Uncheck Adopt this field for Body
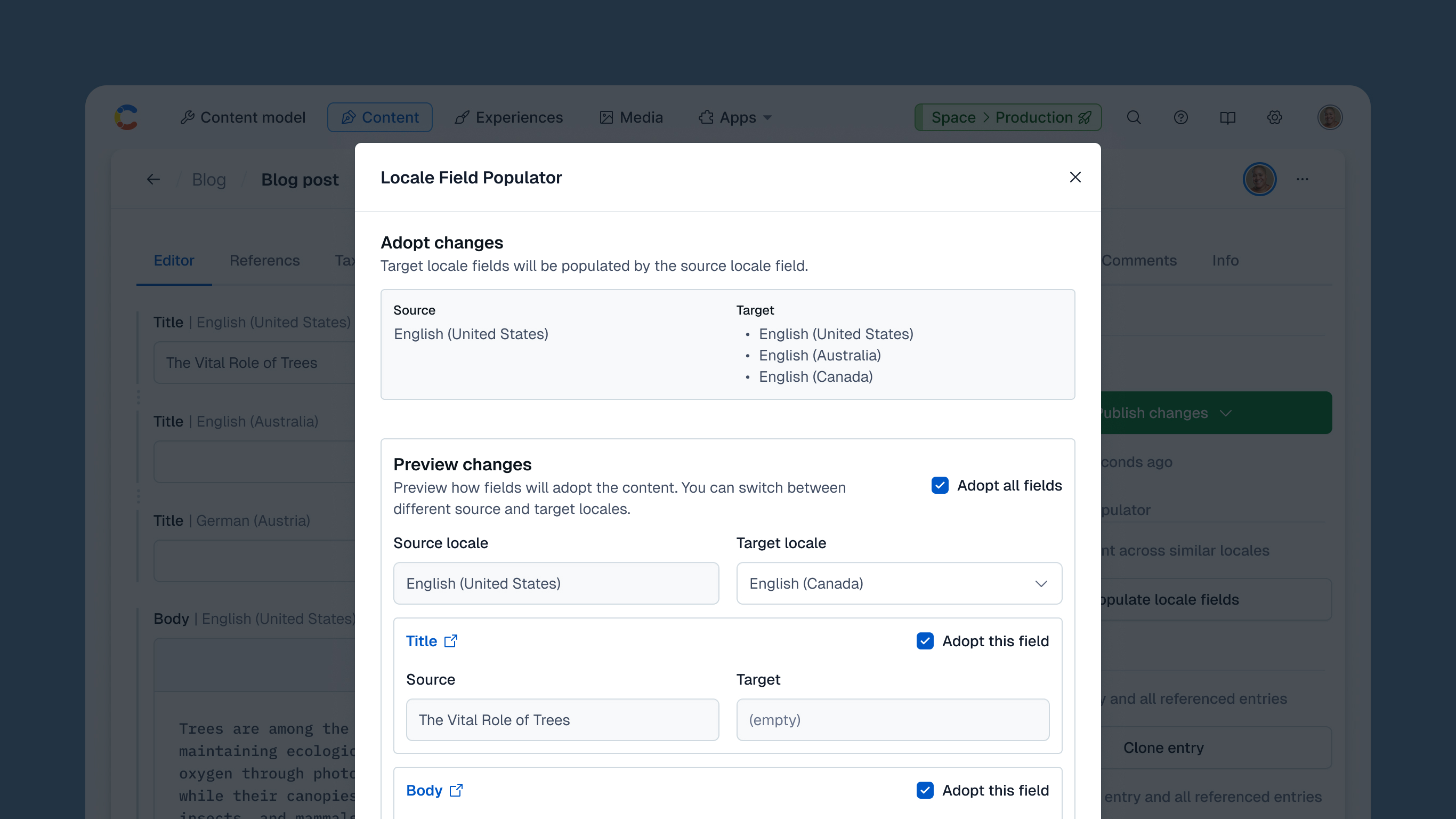Screen dimensions: 1456x819 tap(925, 790)
